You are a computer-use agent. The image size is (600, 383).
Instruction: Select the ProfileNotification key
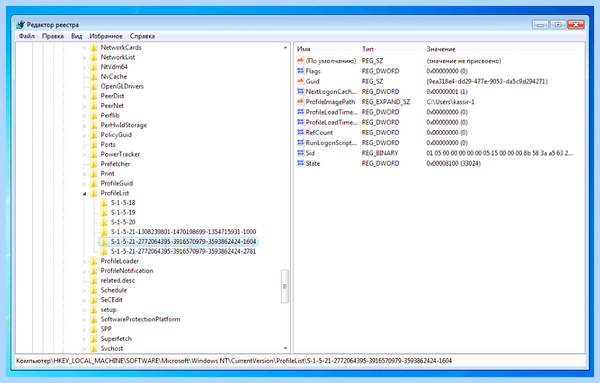pos(127,271)
